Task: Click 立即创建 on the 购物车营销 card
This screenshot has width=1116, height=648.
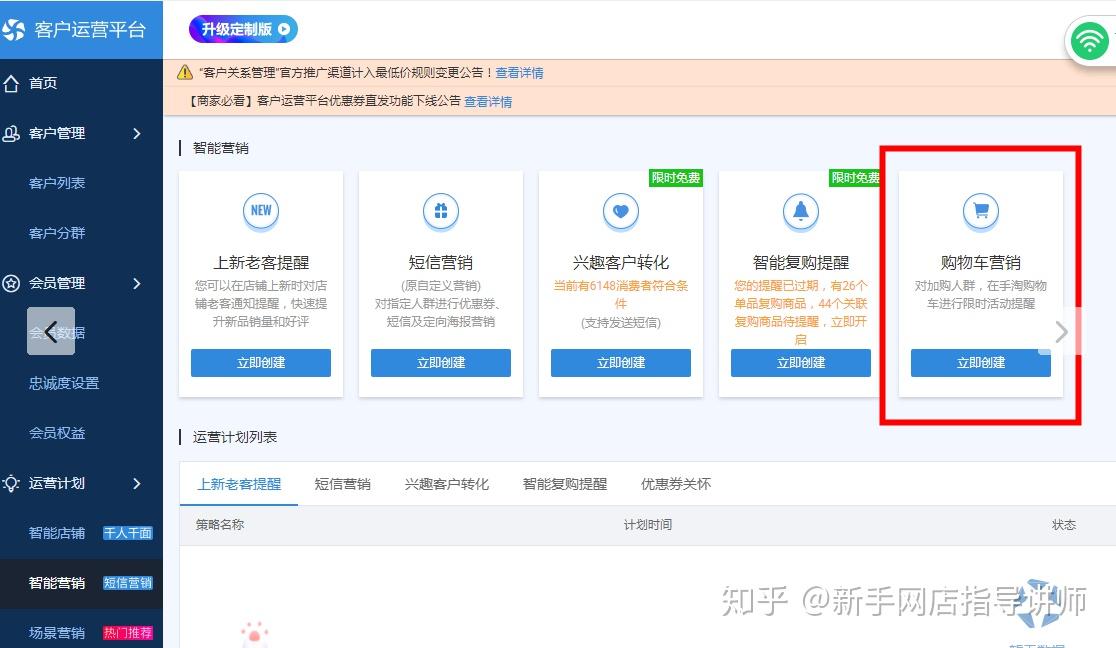Action: click(x=980, y=363)
